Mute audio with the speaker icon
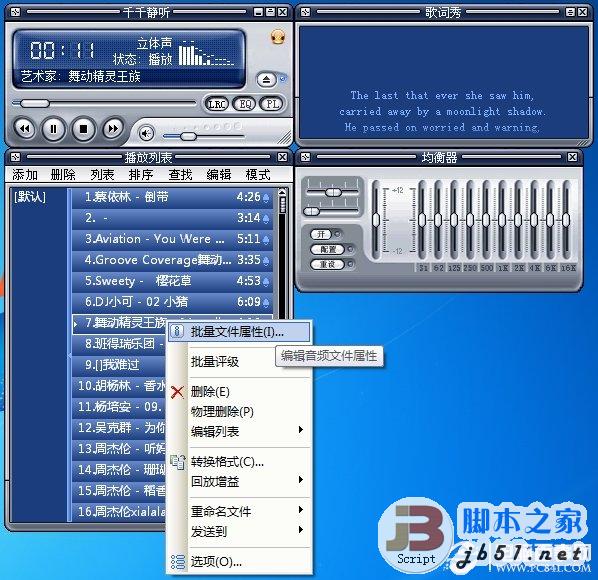Viewport: 598px width, 580px height. tap(146, 133)
